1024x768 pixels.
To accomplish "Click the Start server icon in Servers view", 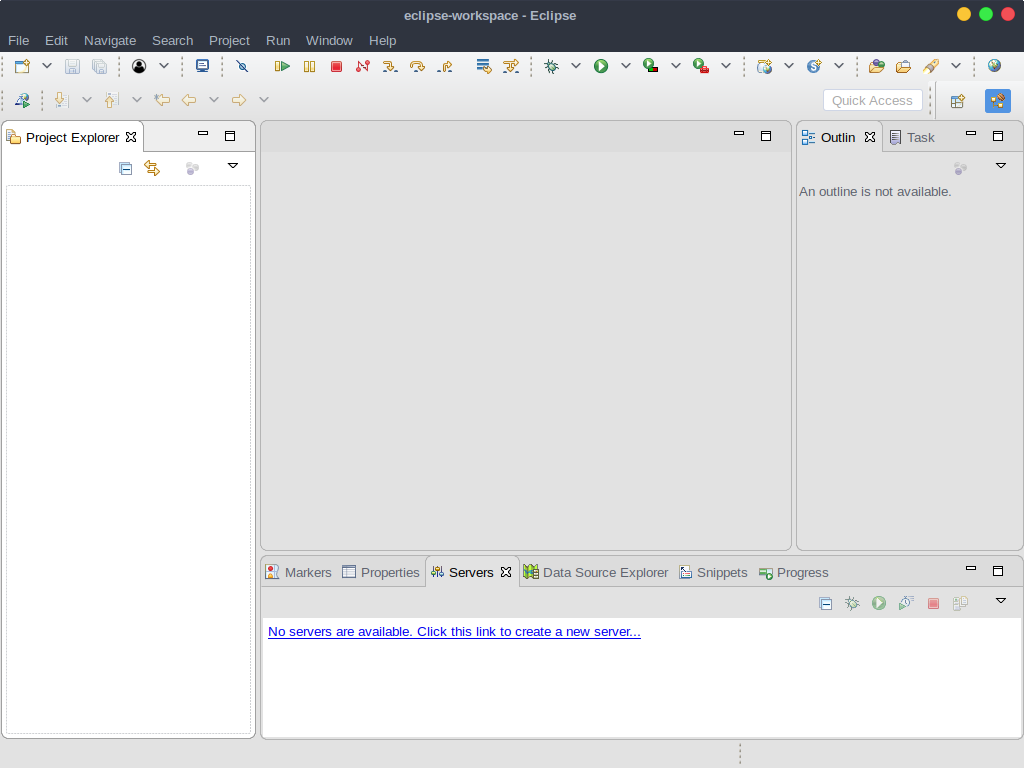I will [x=879, y=603].
